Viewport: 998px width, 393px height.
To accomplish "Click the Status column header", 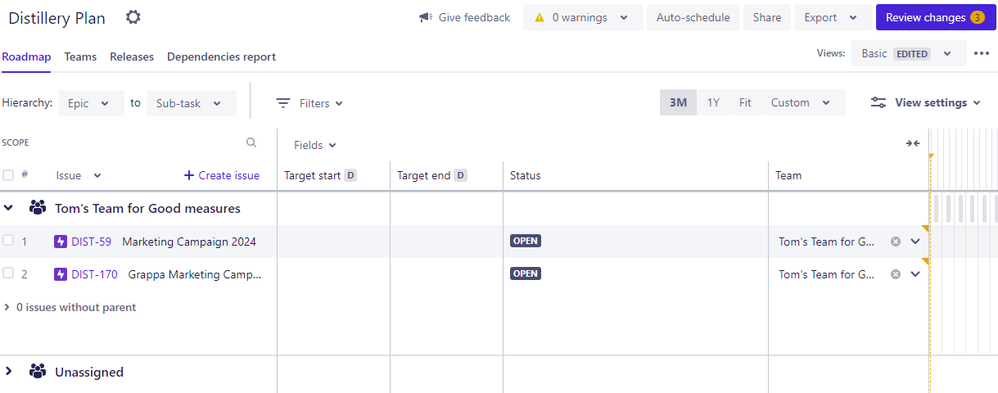I will pos(525,175).
